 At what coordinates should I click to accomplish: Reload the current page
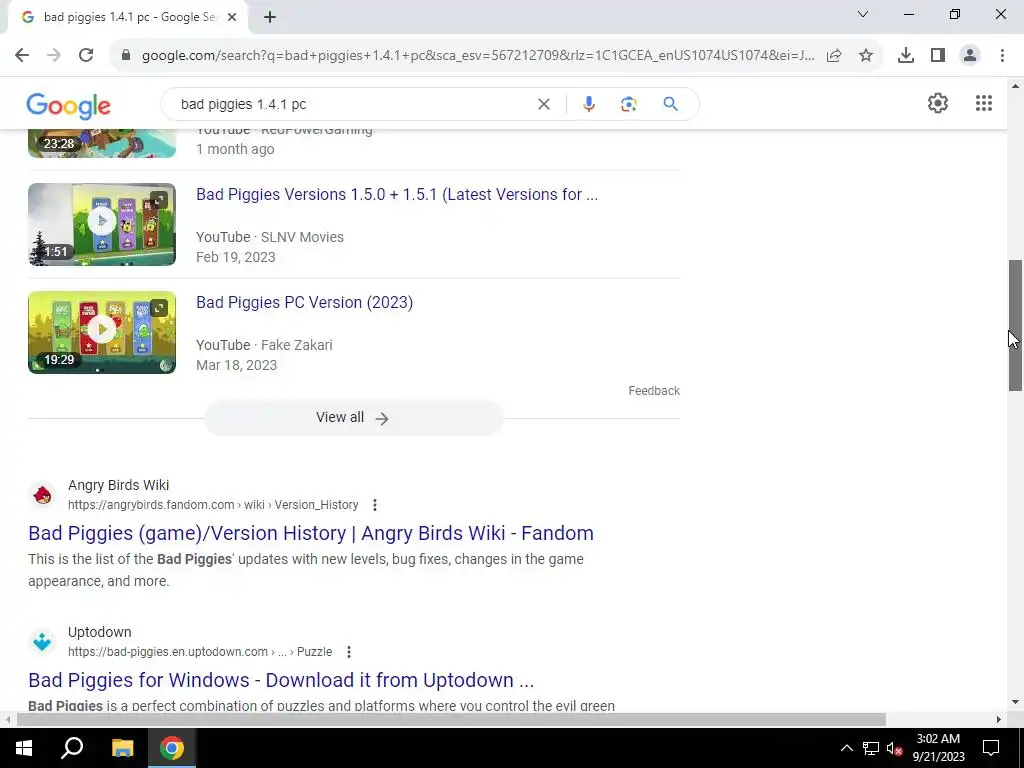point(86,56)
